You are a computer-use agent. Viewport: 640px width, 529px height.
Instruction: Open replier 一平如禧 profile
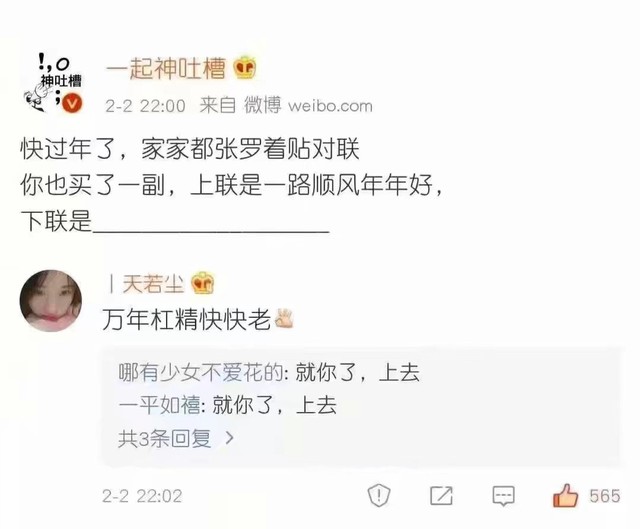click(x=159, y=406)
